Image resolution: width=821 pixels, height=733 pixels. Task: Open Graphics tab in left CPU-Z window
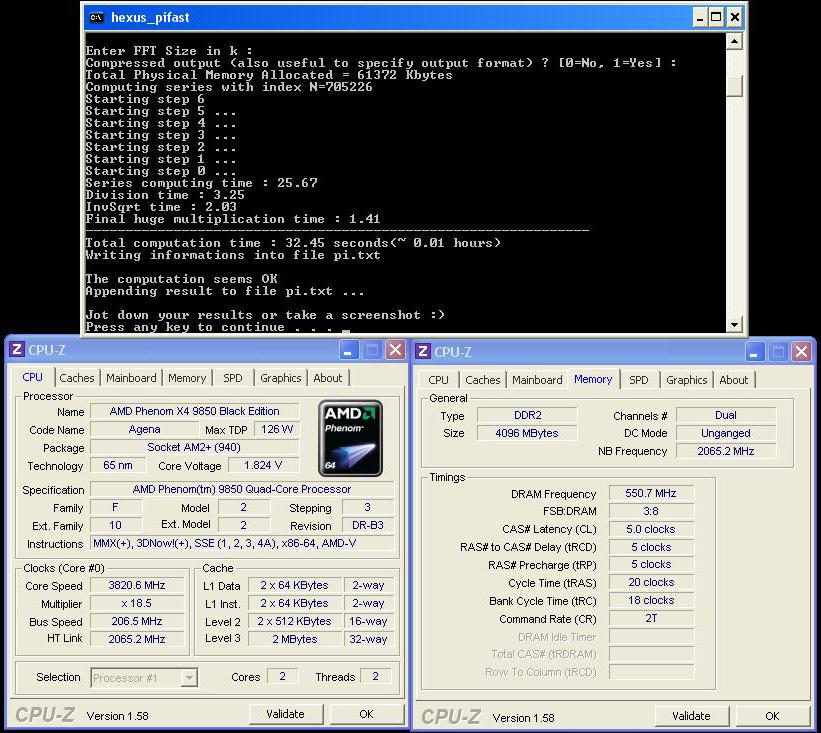pos(281,378)
